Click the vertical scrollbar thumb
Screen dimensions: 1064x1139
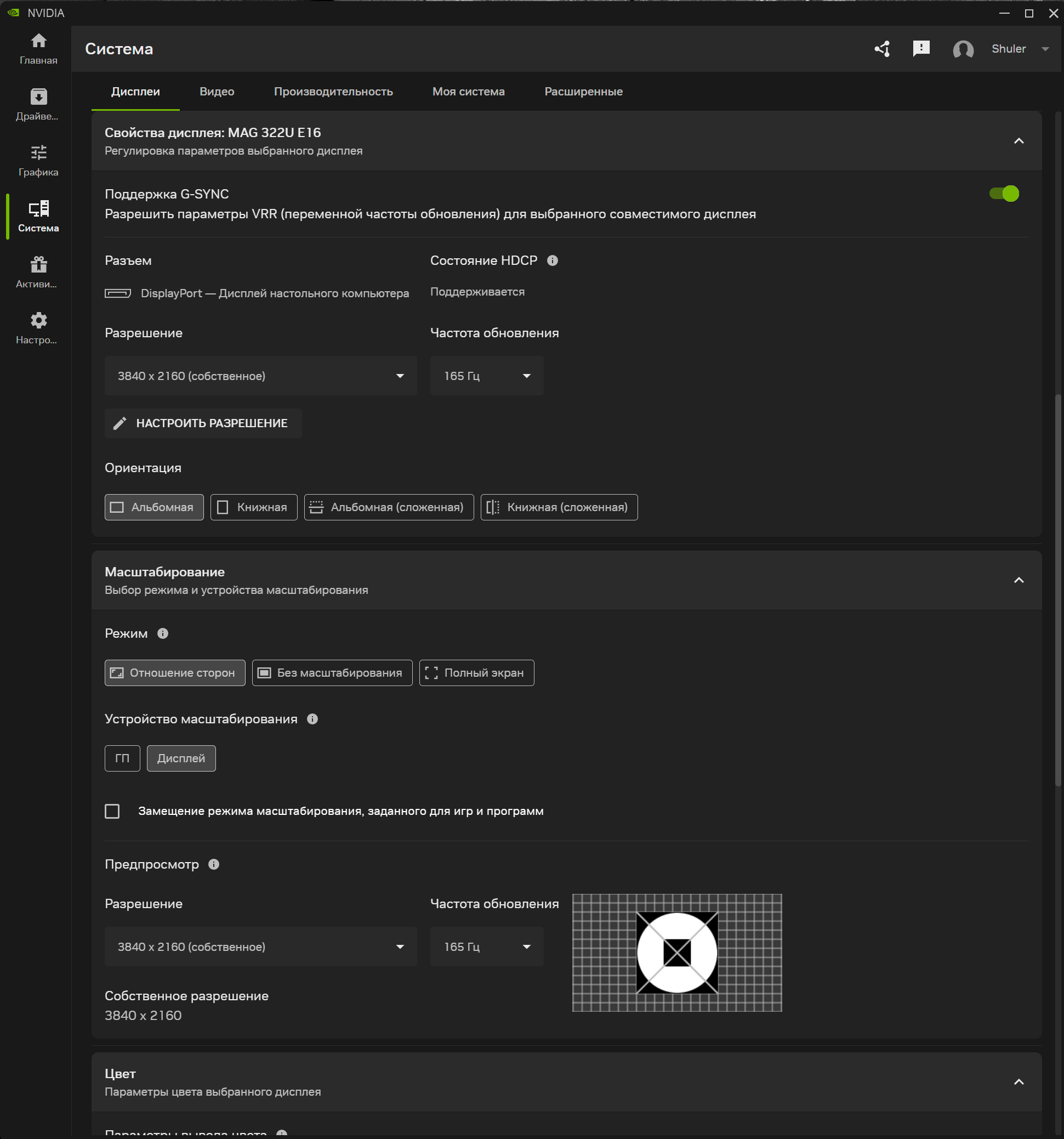click(x=1059, y=590)
